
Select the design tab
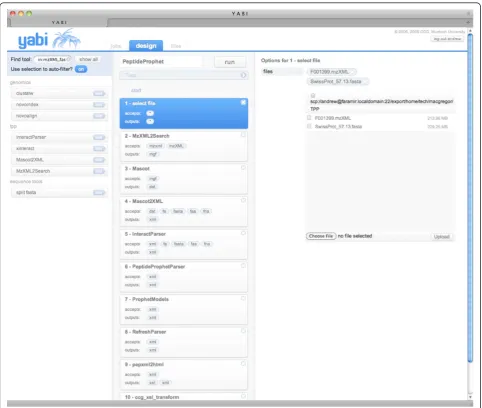(x=146, y=46)
